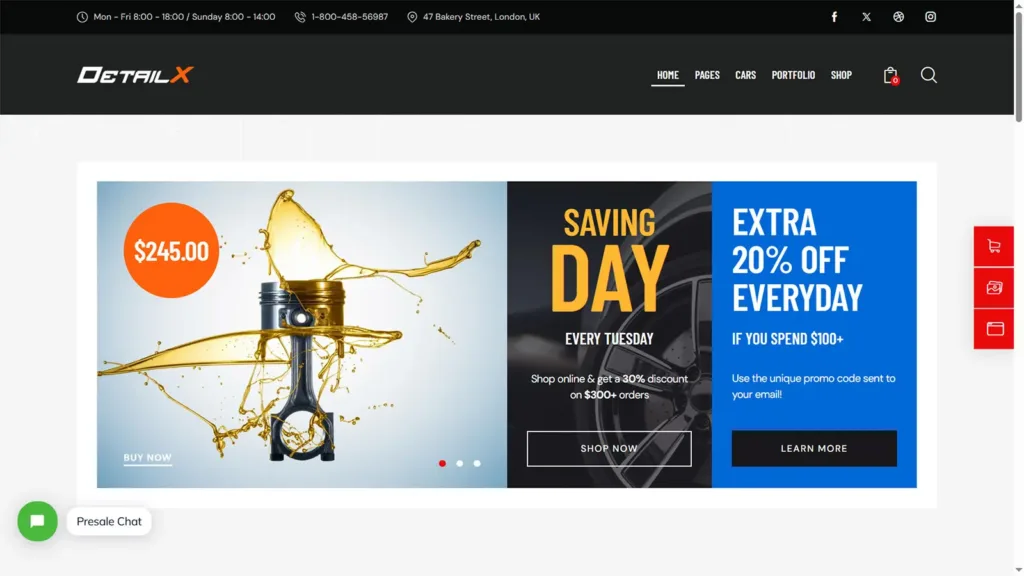Click the red sidebar cart icon
This screenshot has height=576, width=1024.
pos(994,246)
